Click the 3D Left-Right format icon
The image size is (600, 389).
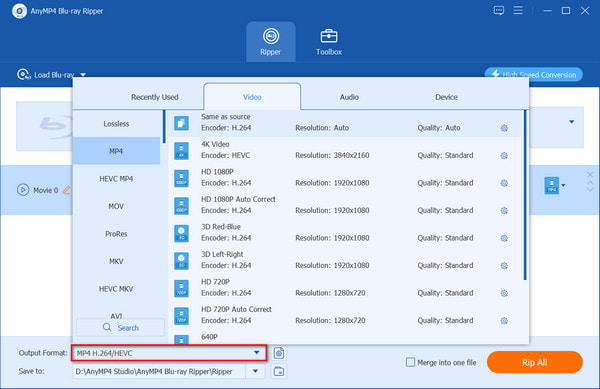181,261
